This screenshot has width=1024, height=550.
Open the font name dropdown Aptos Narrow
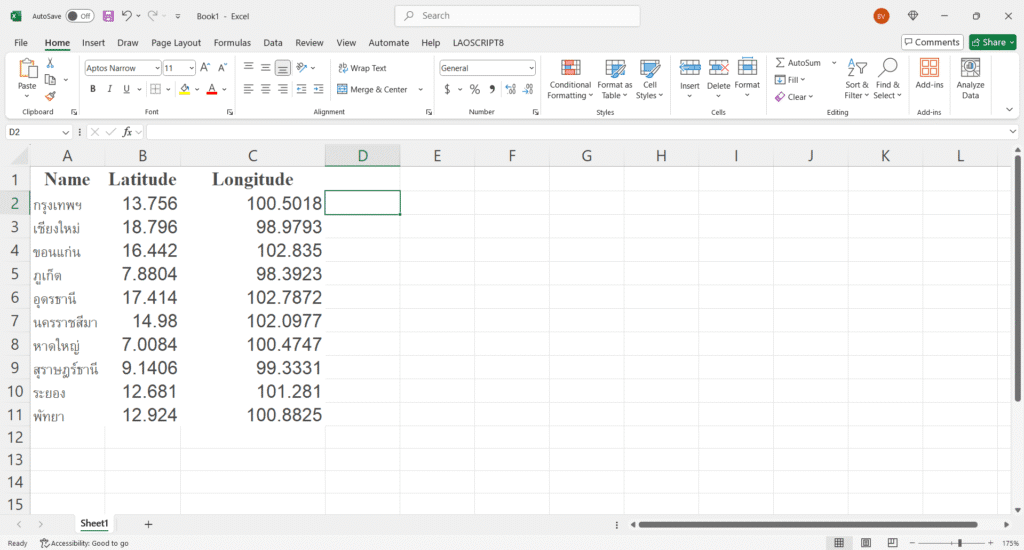pos(157,68)
